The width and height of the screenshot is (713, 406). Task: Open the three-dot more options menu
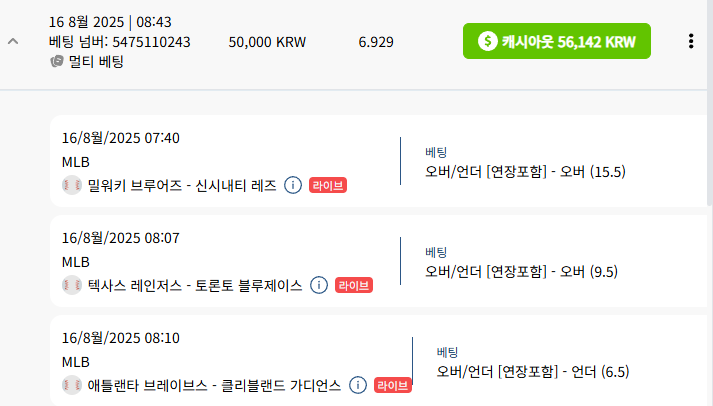pyautogui.click(x=691, y=41)
